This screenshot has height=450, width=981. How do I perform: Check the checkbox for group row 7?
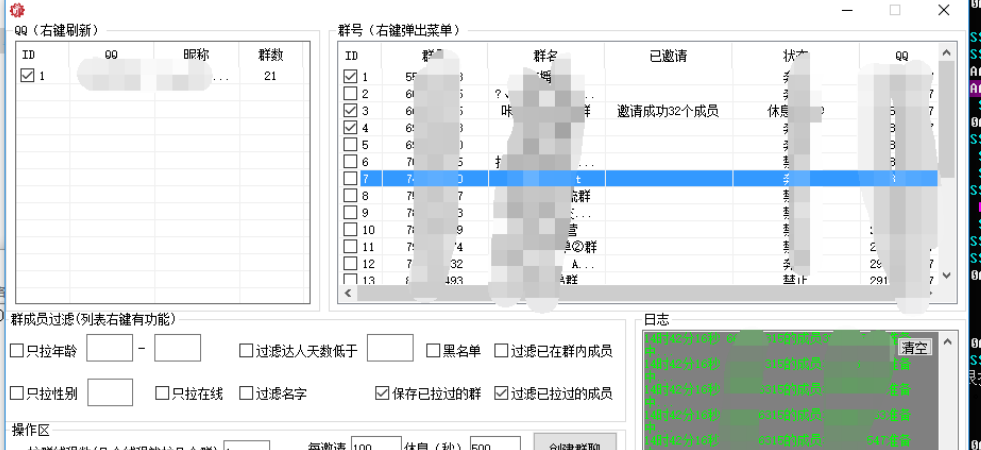pyautogui.click(x=350, y=178)
